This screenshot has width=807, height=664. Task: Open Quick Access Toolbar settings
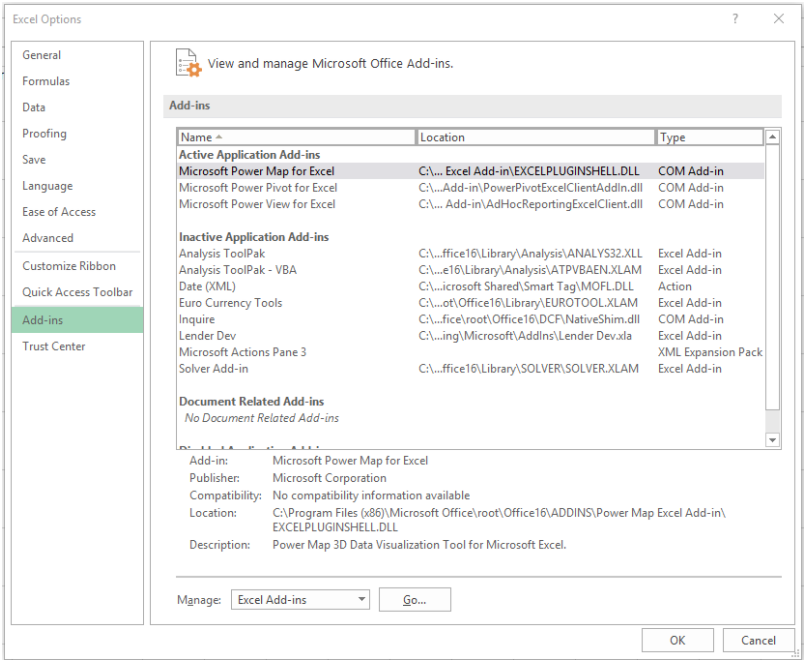[77, 292]
